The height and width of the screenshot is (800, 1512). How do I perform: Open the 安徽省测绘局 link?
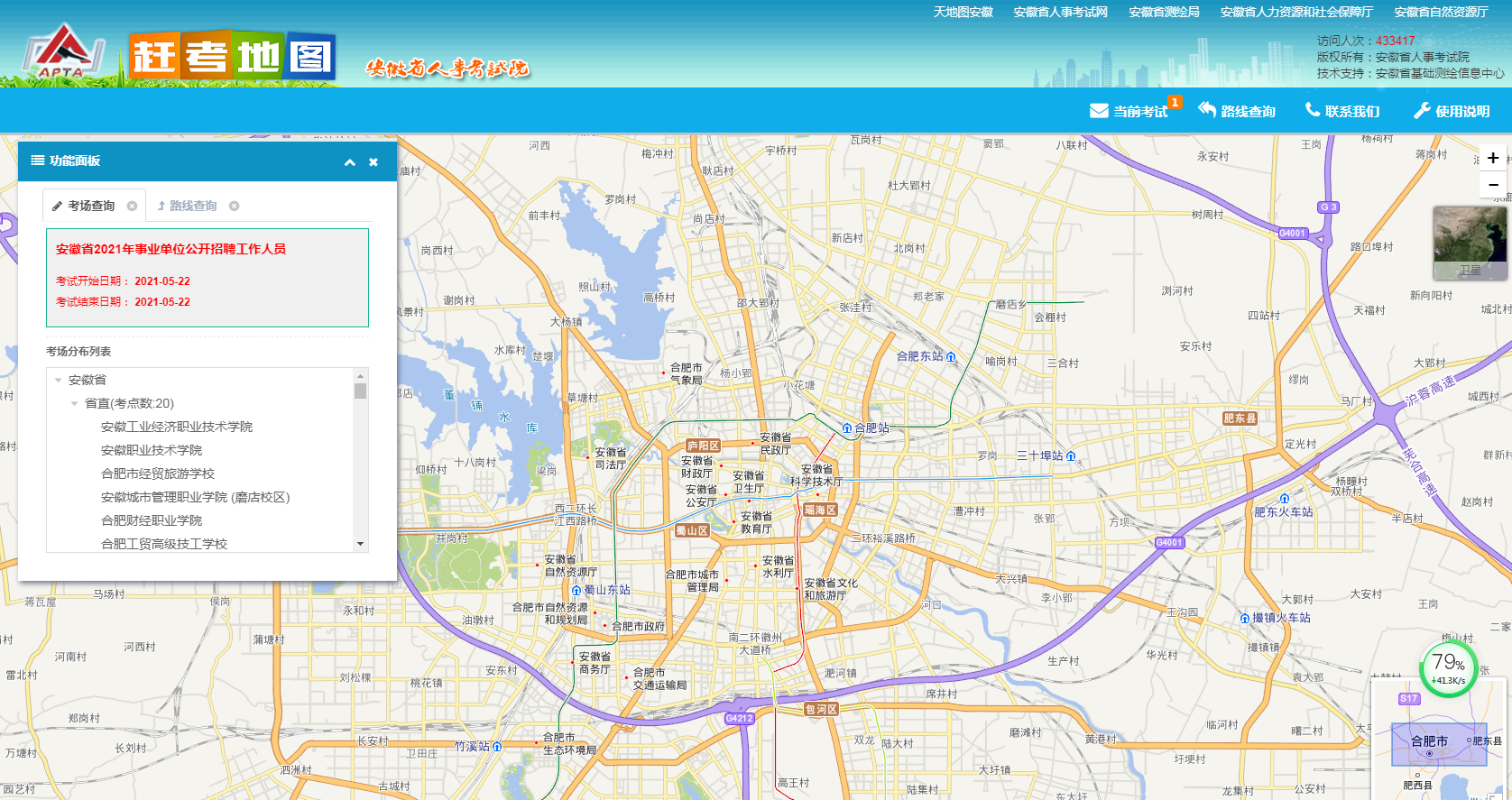click(1164, 12)
